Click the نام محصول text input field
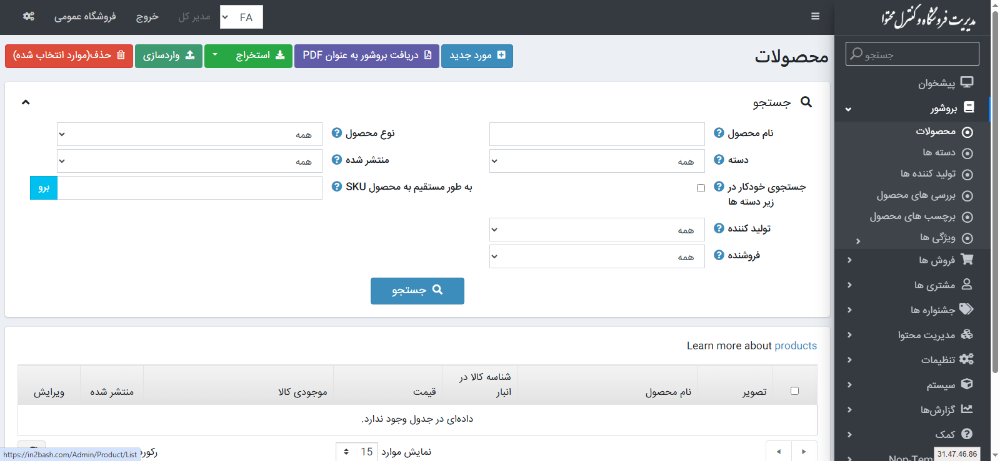 coord(597,134)
